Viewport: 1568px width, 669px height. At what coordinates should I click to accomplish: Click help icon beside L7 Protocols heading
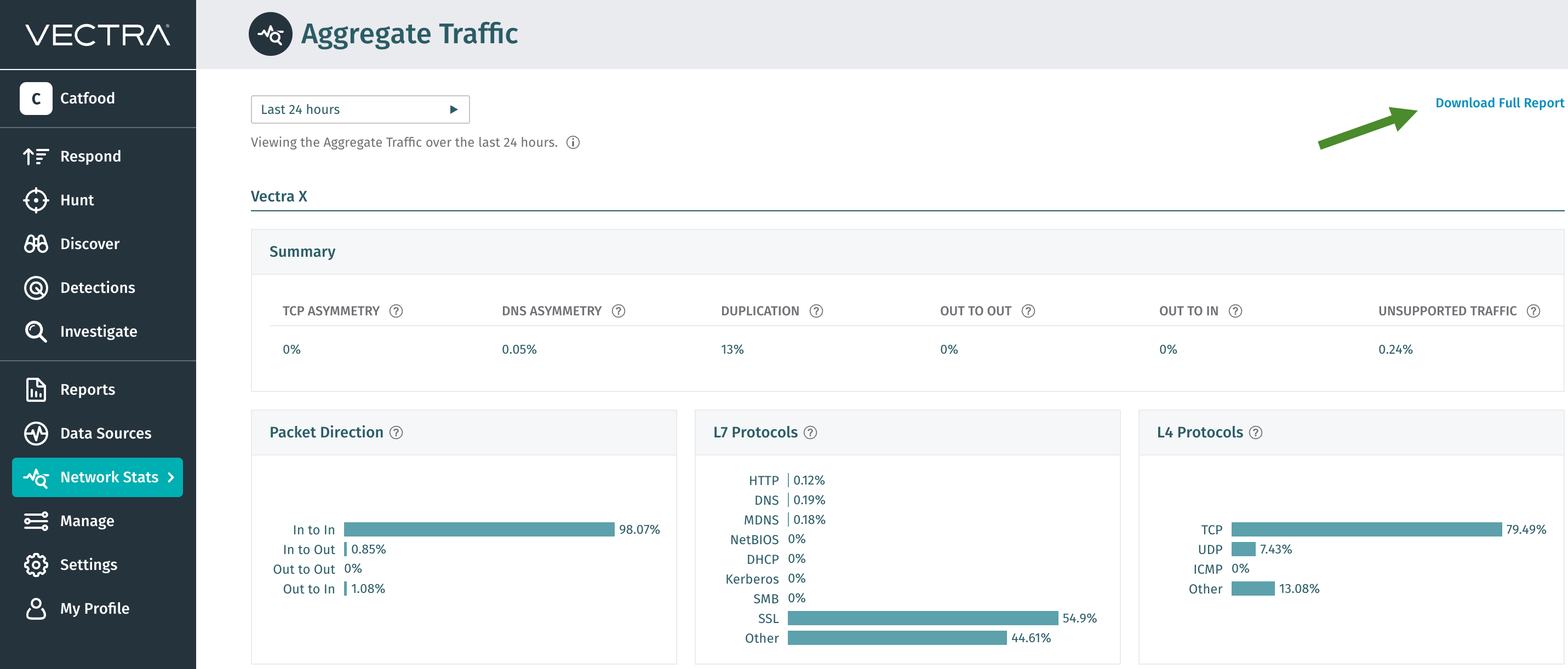coord(810,432)
